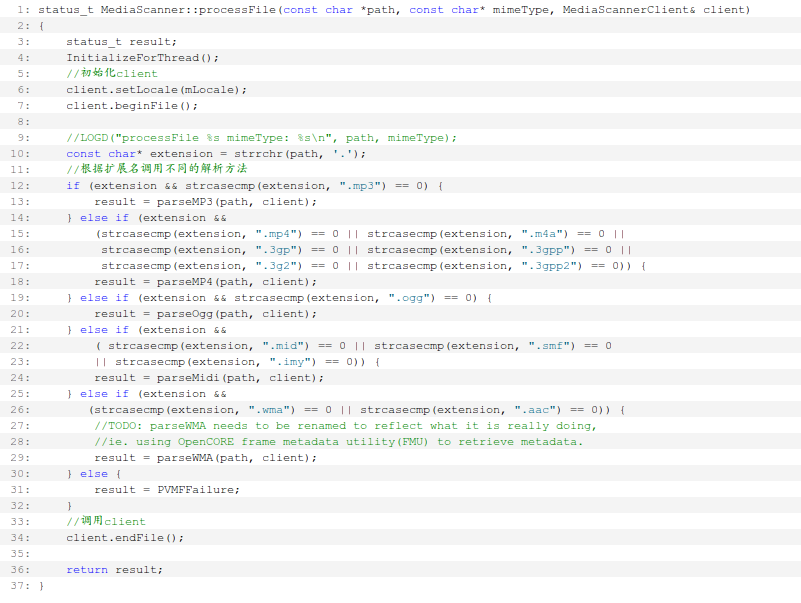This screenshot has width=801, height=603.
Task: Click the //TODO: parseWMA comment on line 27
Action: [345, 426]
